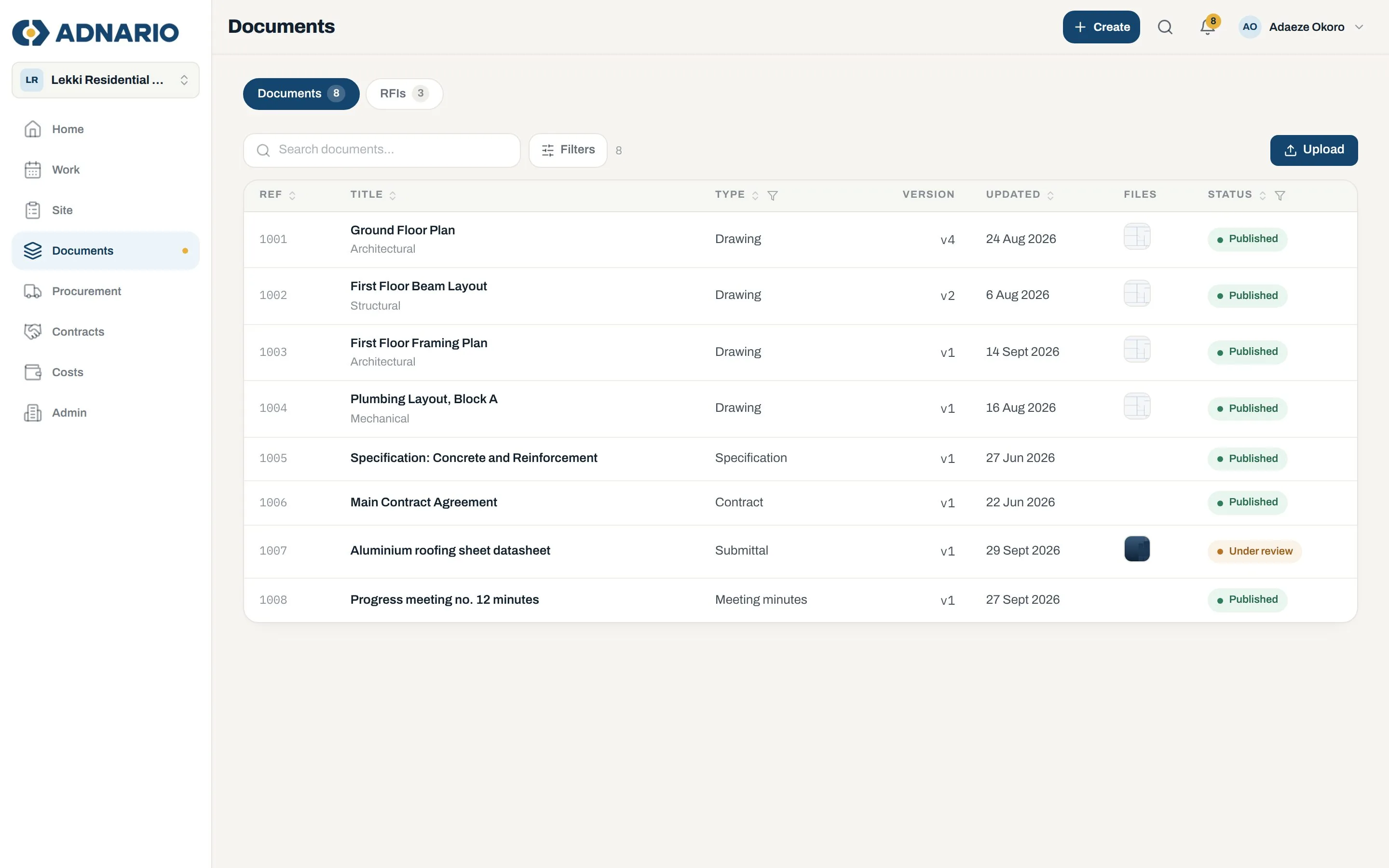Sort by STATUS column arrows

(1263, 196)
